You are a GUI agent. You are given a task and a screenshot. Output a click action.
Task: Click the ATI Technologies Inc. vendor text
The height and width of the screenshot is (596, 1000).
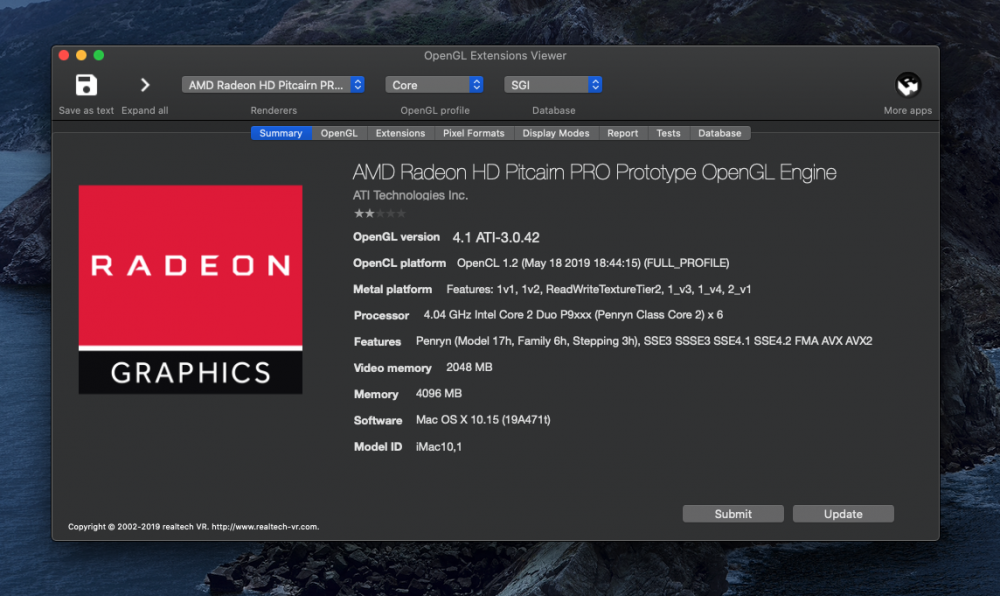point(410,196)
